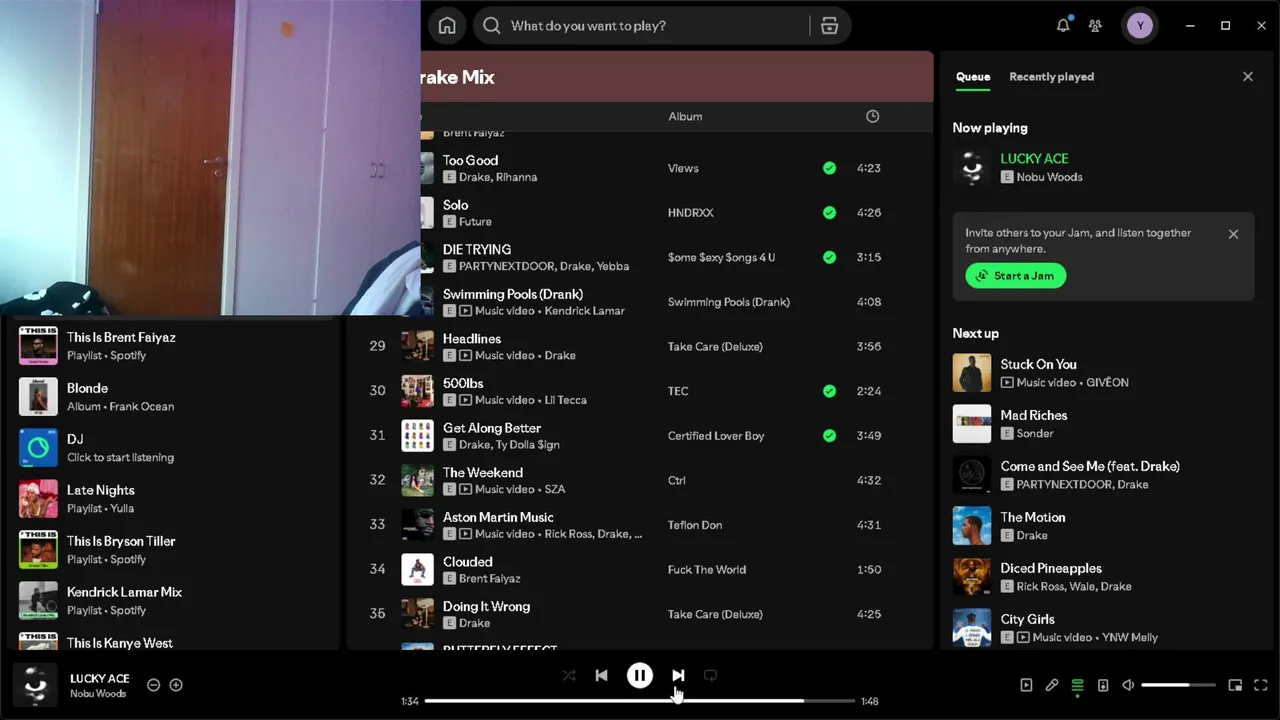Select City Girls in the queue

click(x=1103, y=628)
